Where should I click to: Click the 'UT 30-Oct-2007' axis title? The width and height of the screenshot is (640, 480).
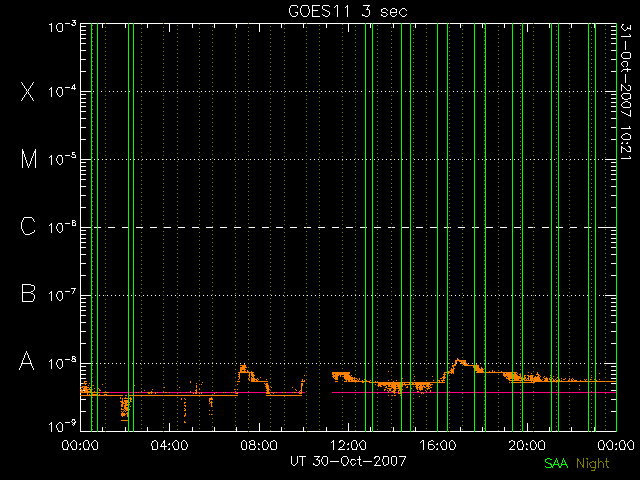click(348, 461)
